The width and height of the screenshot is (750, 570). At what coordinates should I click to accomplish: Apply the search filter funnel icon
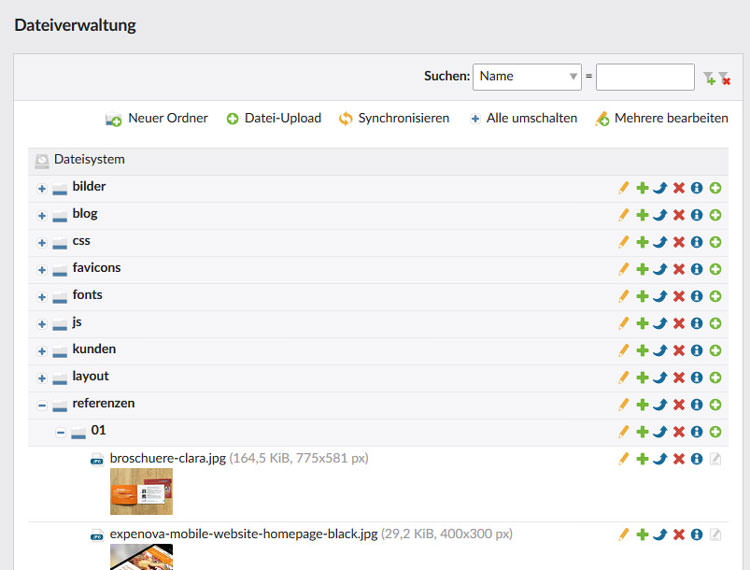tap(709, 78)
